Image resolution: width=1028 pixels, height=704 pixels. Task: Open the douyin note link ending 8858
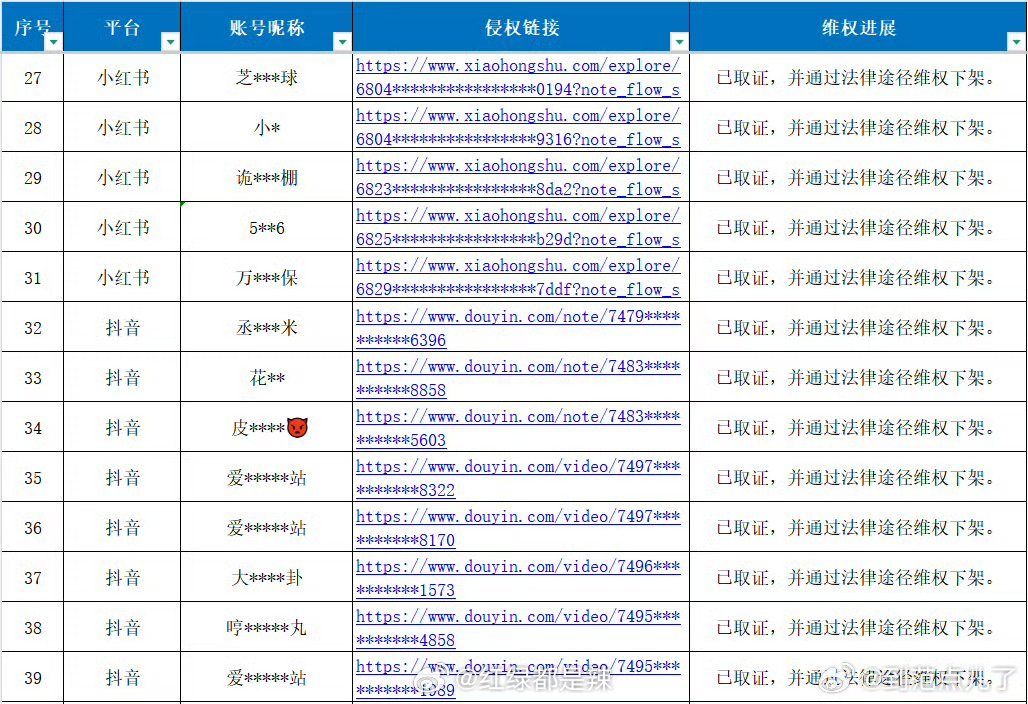click(x=518, y=378)
